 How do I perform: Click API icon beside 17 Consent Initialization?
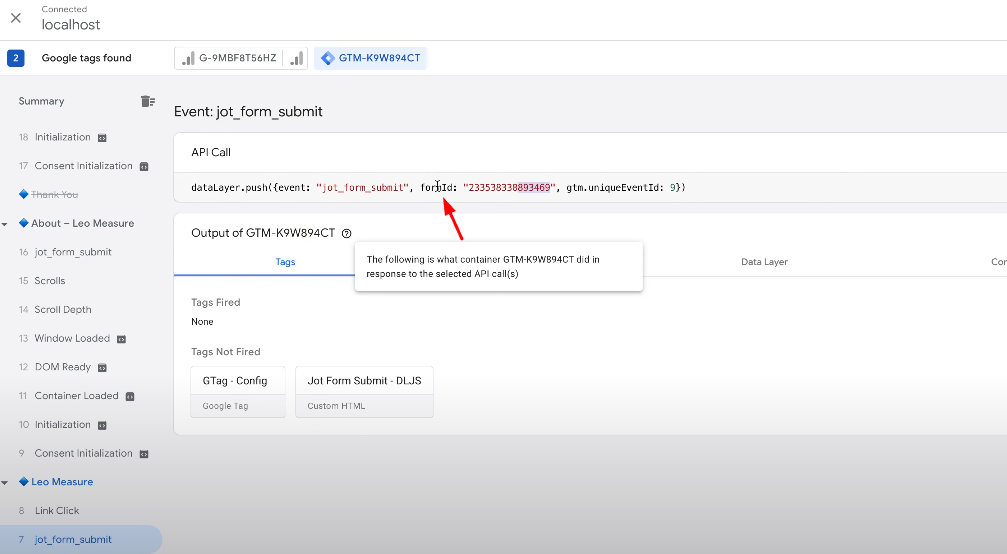pyautogui.click(x=144, y=166)
